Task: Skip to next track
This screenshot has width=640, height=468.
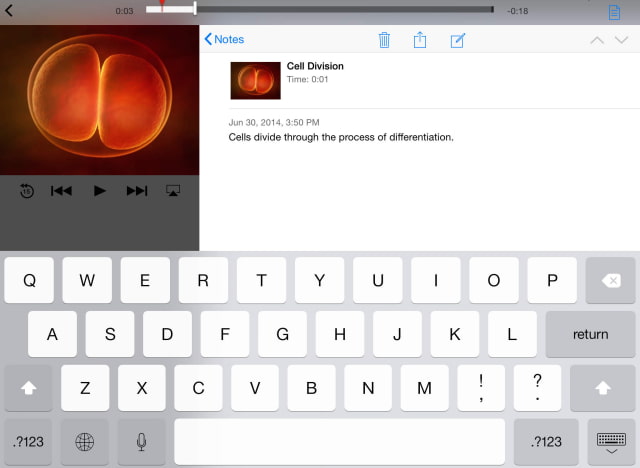Action: click(x=137, y=191)
